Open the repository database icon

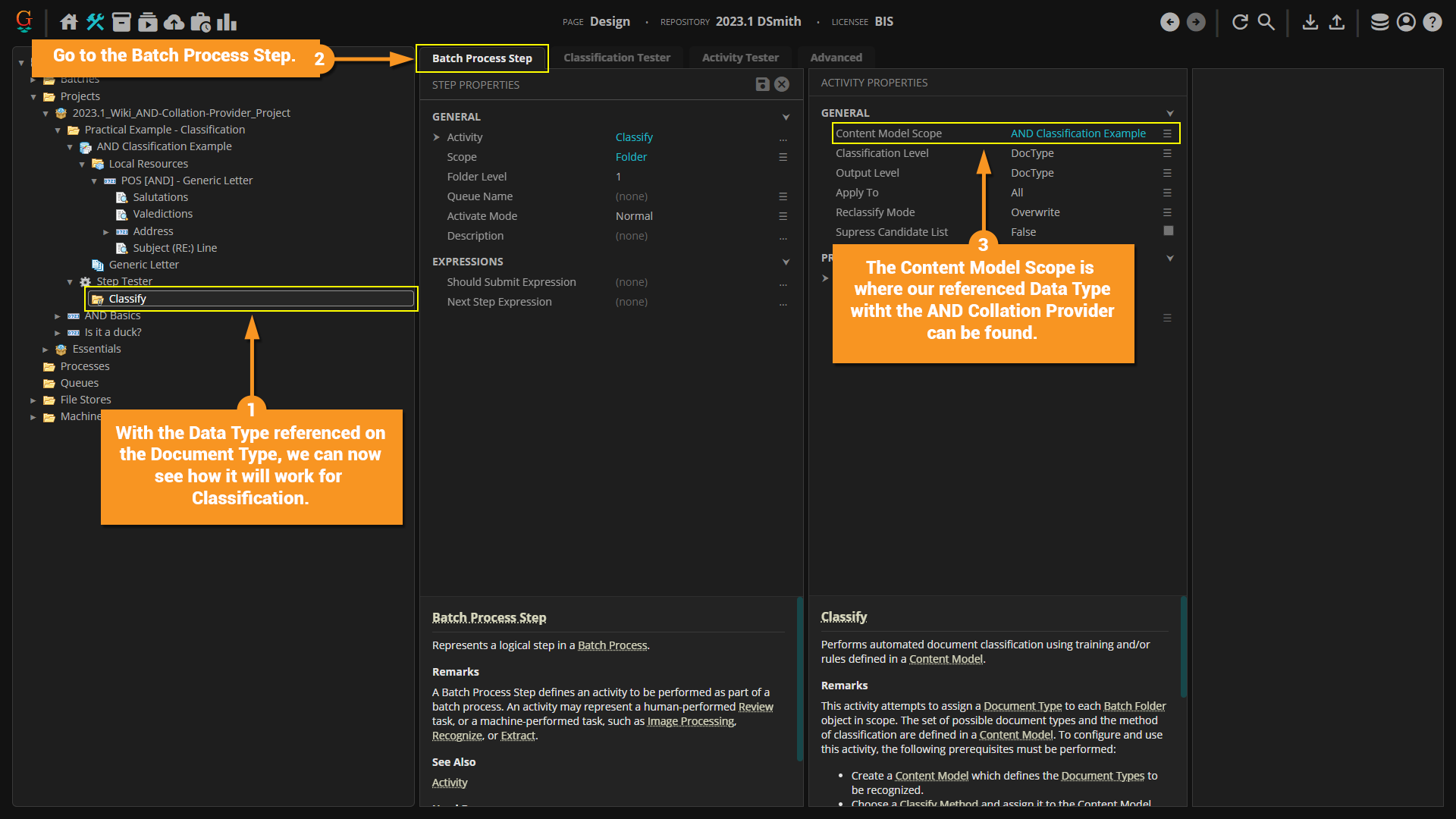coord(1379,22)
